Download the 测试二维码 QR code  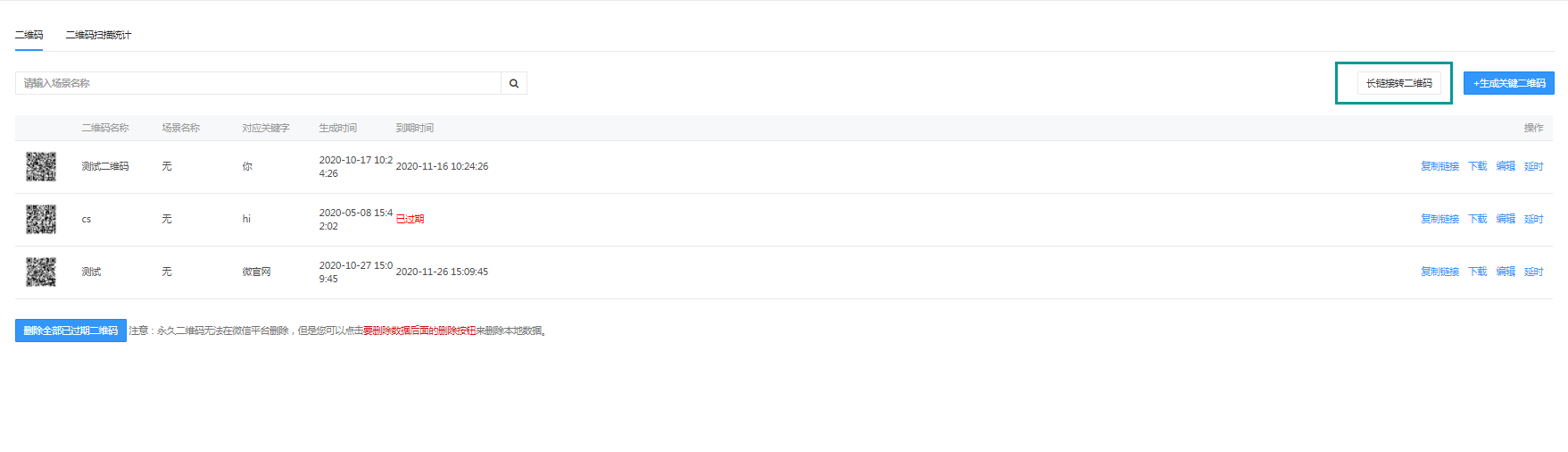point(1478,166)
